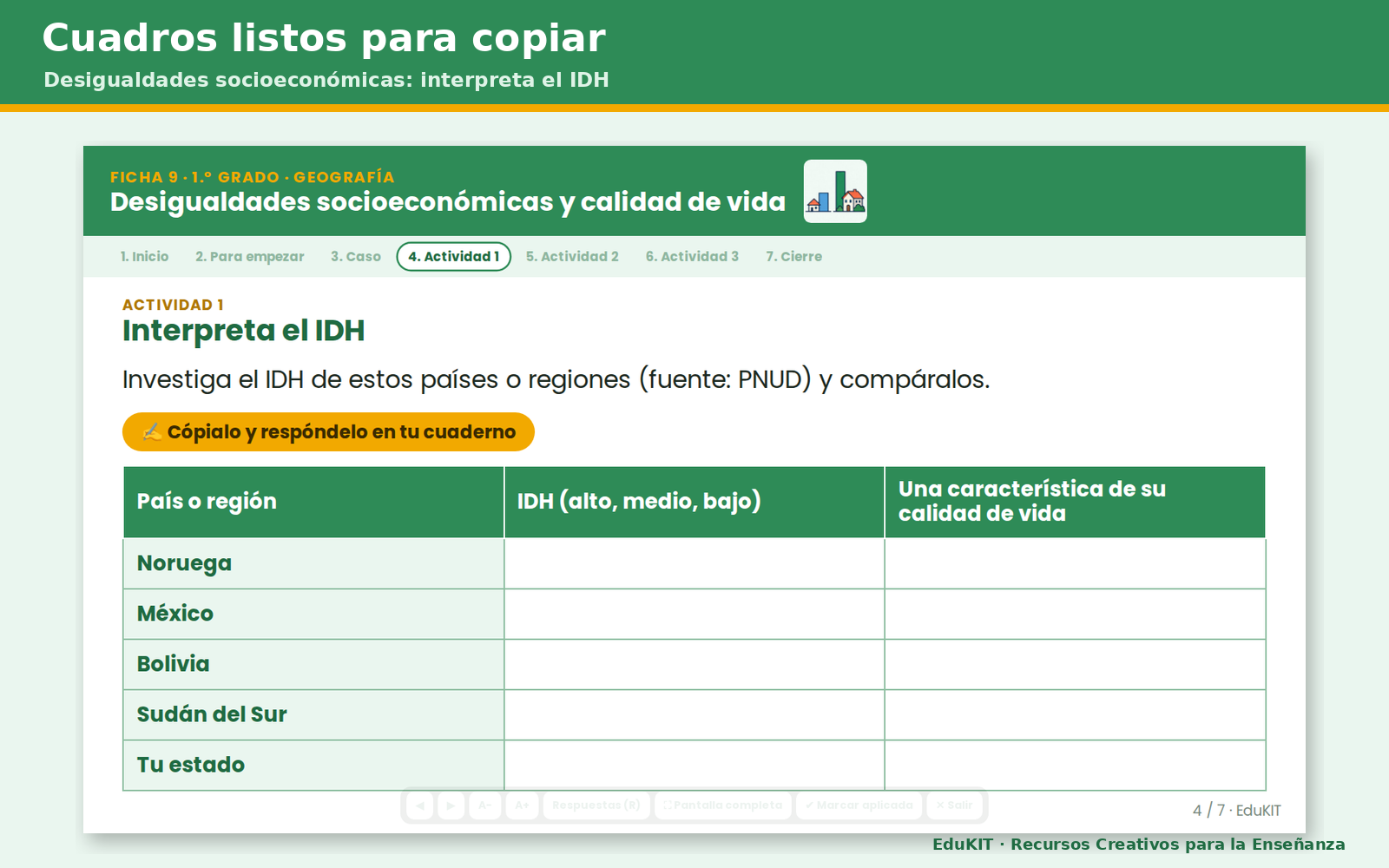Click the 4 / 7 · EduKIT page indicator
Viewport: 1389px width, 868px height.
(x=1236, y=810)
